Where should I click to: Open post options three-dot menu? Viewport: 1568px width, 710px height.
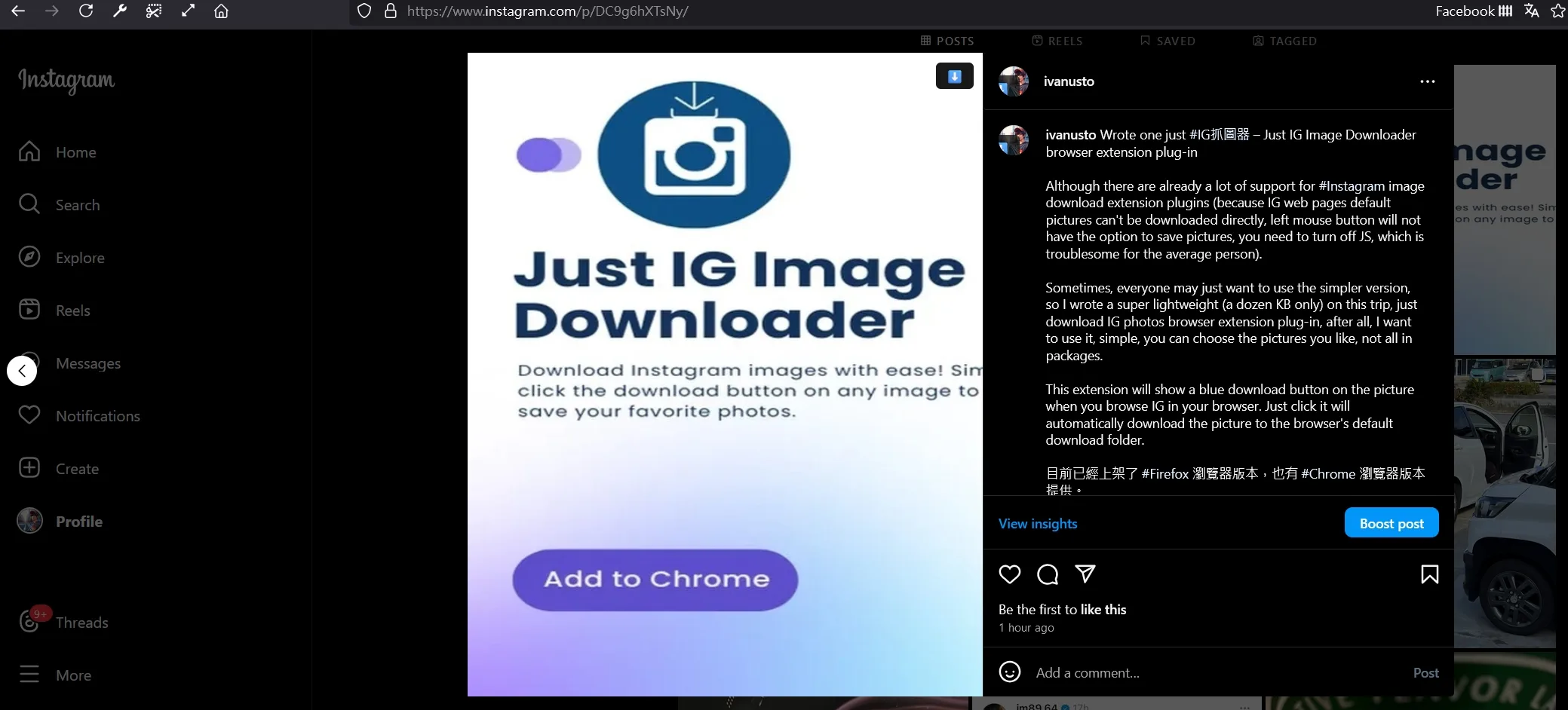point(1427,81)
